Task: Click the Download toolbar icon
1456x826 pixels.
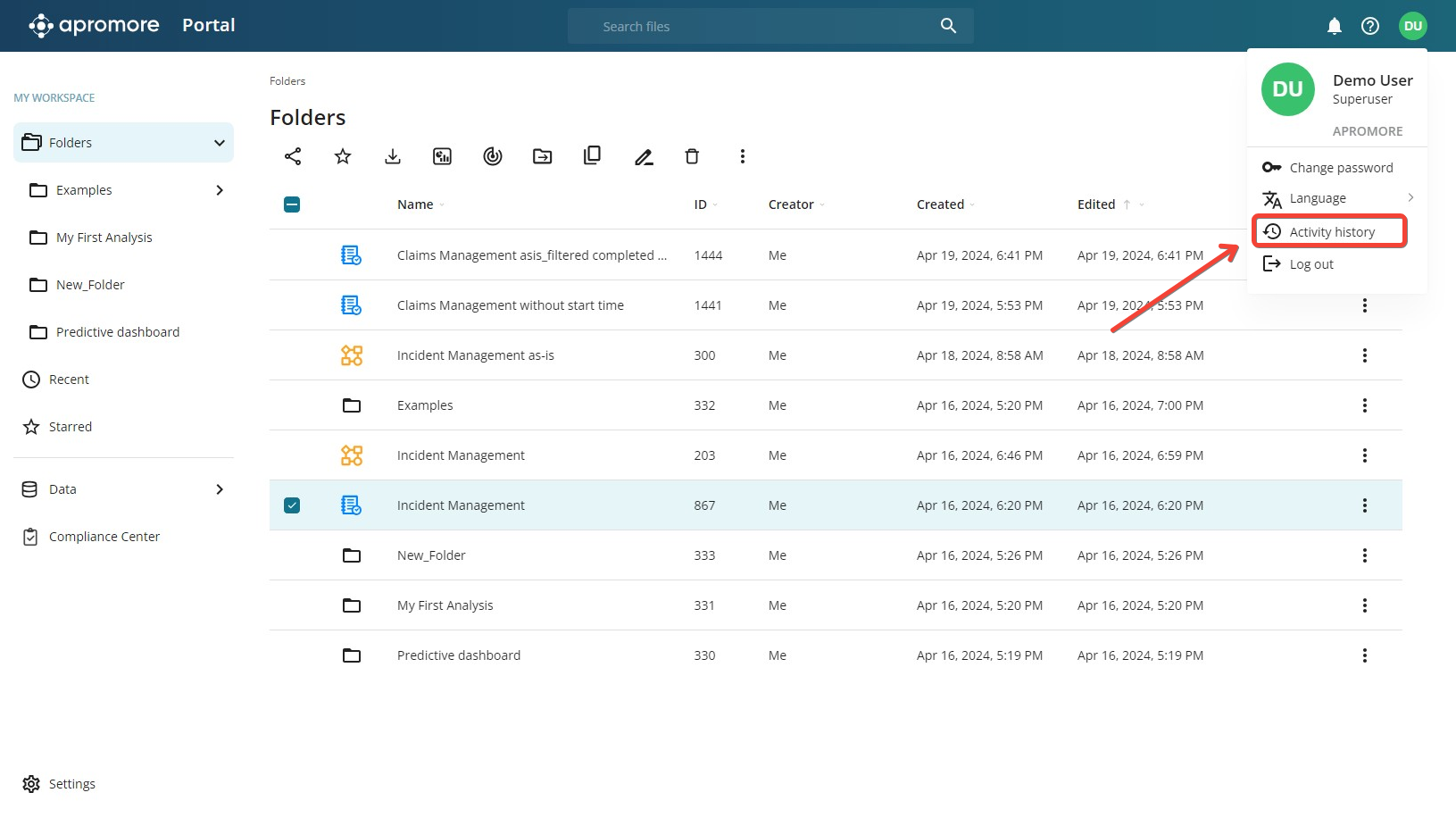Action: pyautogui.click(x=393, y=156)
